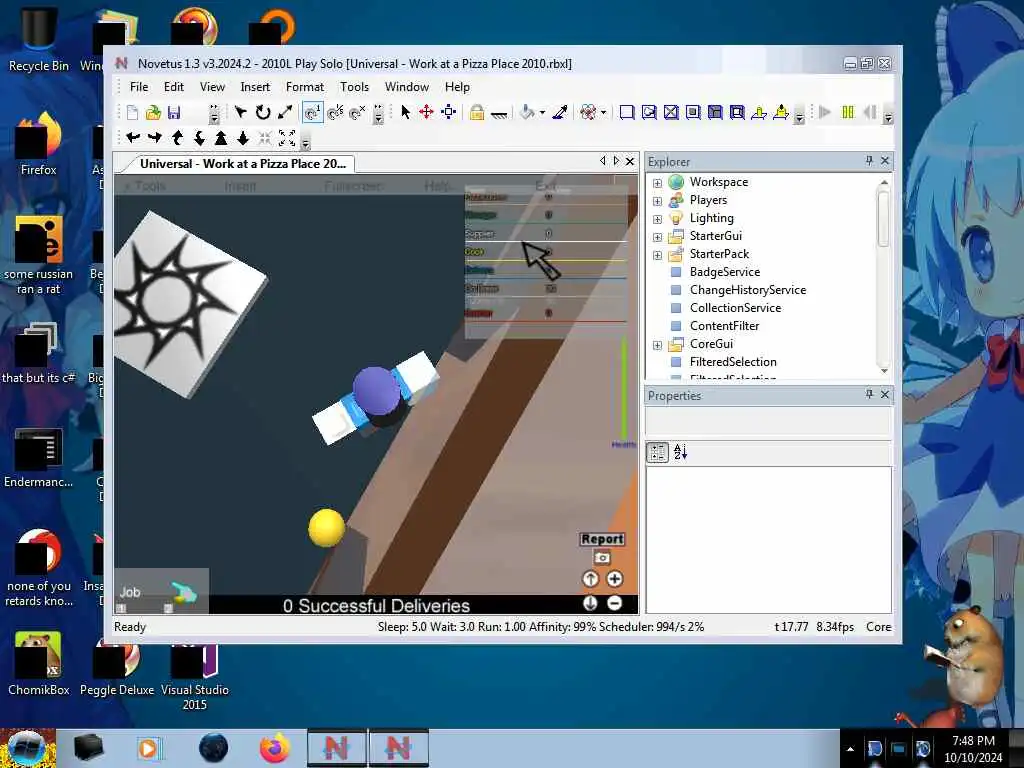The height and width of the screenshot is (768, 1024).
Task: Click the material atom icon
Action: click(x=588, y=112)
